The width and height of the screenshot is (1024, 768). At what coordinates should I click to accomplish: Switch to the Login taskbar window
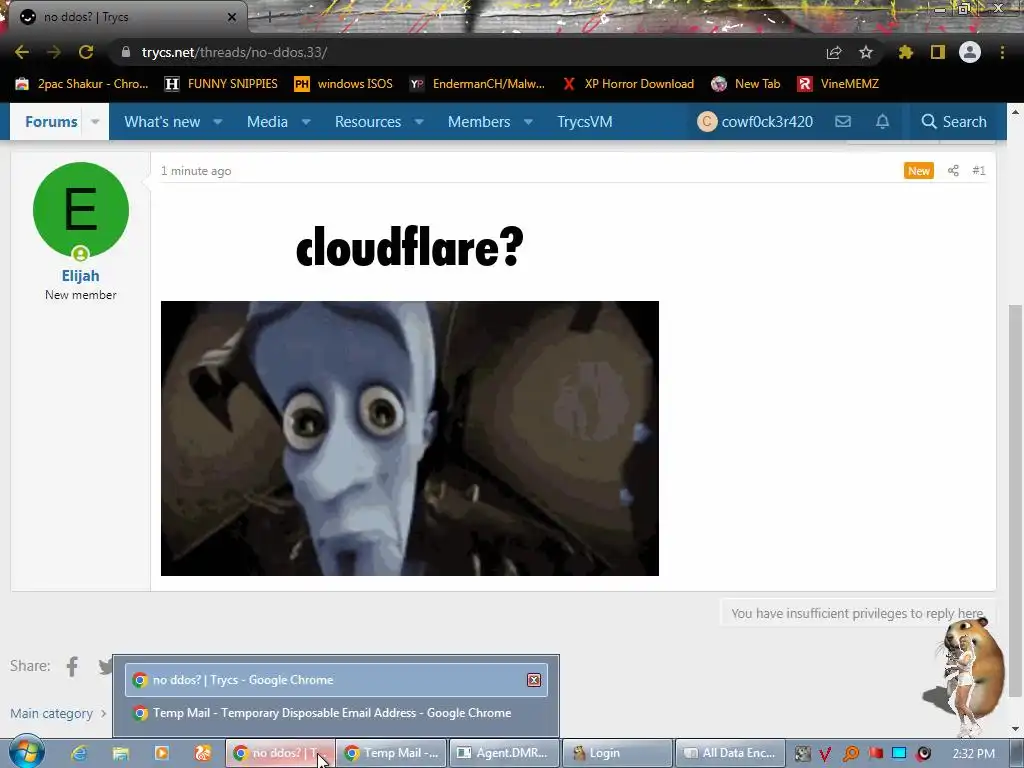pyautogui.click(x=616, y=753)
